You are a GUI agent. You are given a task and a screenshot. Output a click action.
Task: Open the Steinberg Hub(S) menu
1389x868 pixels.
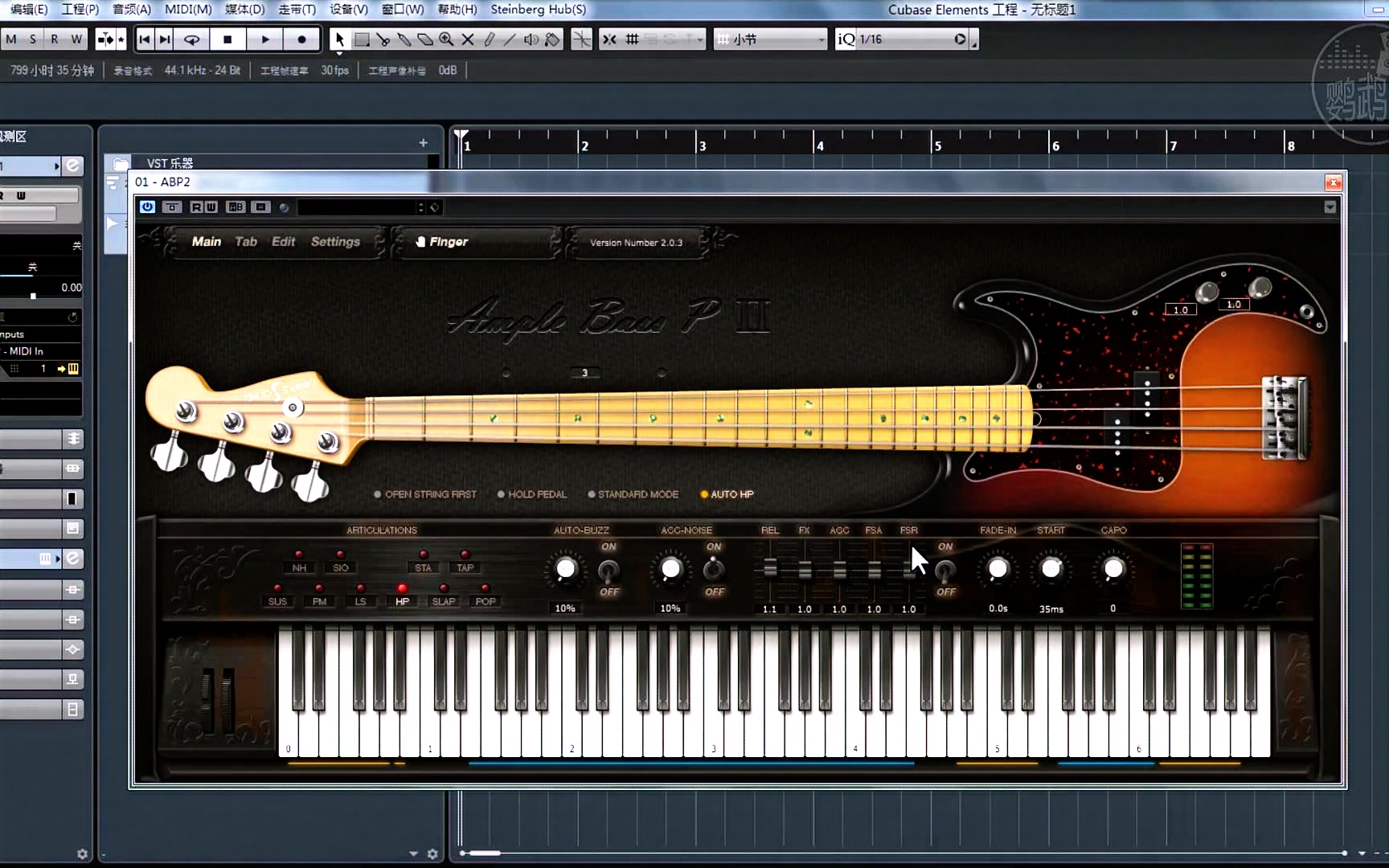pyautogui.click(x=539, y=10)
